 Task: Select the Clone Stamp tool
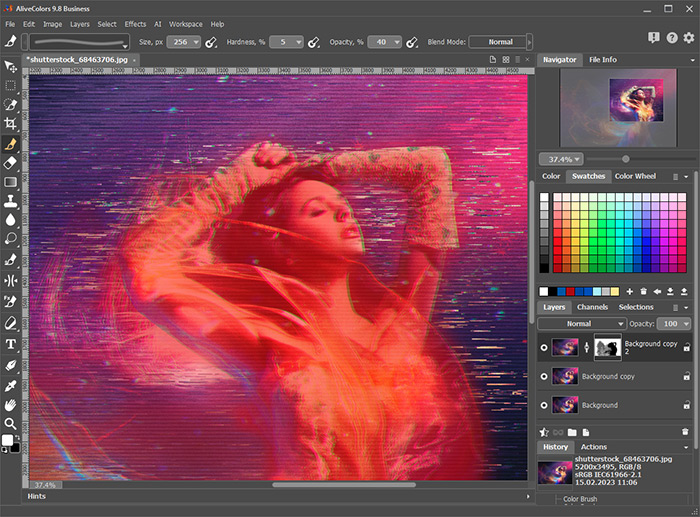10,201
